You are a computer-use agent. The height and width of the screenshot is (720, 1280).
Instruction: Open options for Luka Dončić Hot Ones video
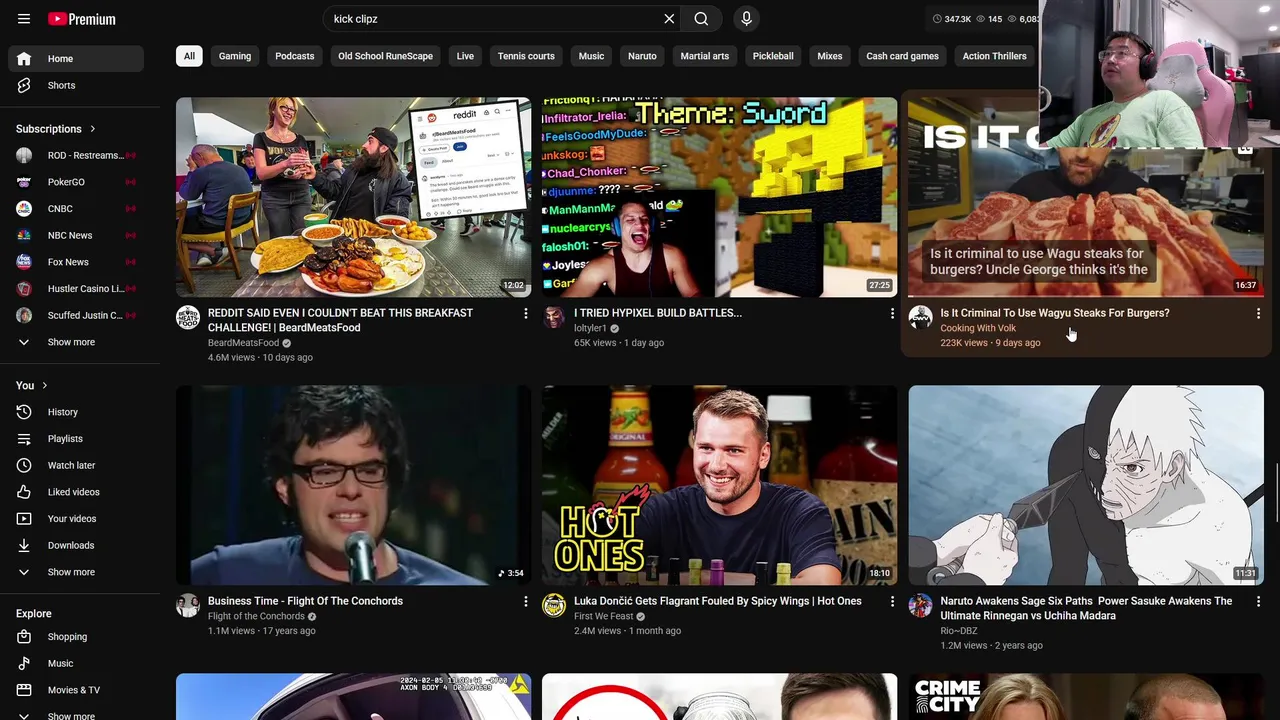[x=892, y=602]
